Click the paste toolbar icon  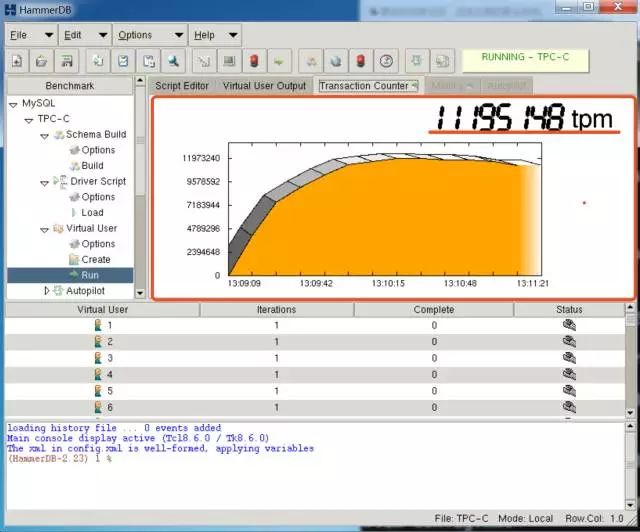pos(148,61)
